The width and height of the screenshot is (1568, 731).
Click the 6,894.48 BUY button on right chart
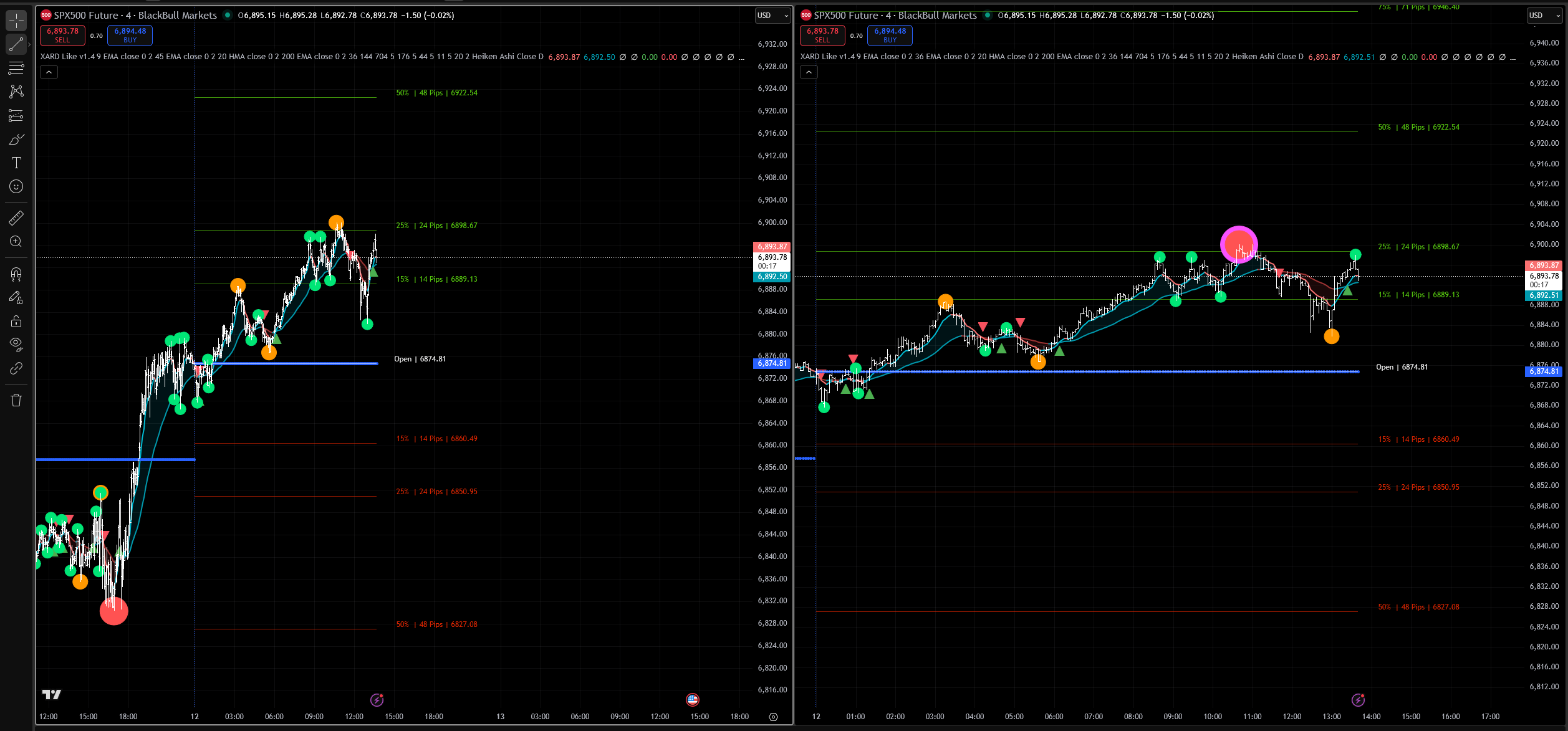pyautogui.click(x=890, y=35)
